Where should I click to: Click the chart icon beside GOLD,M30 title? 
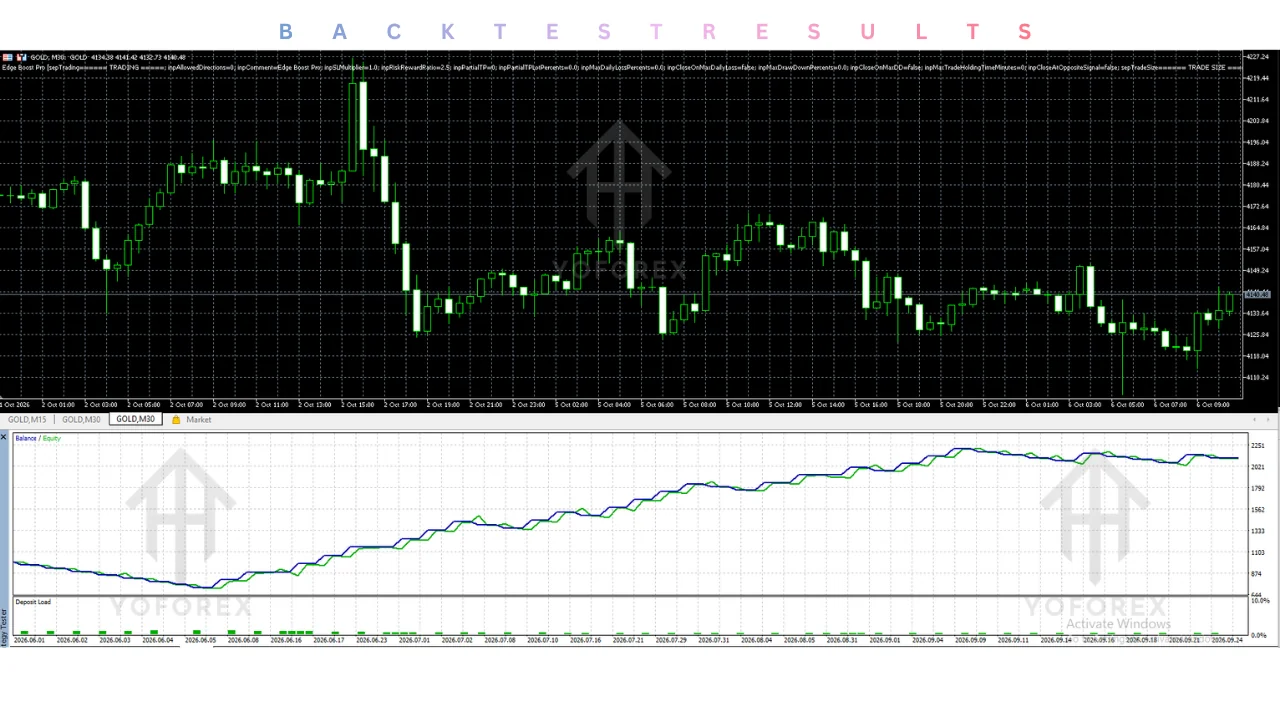[x=21, y=57]
